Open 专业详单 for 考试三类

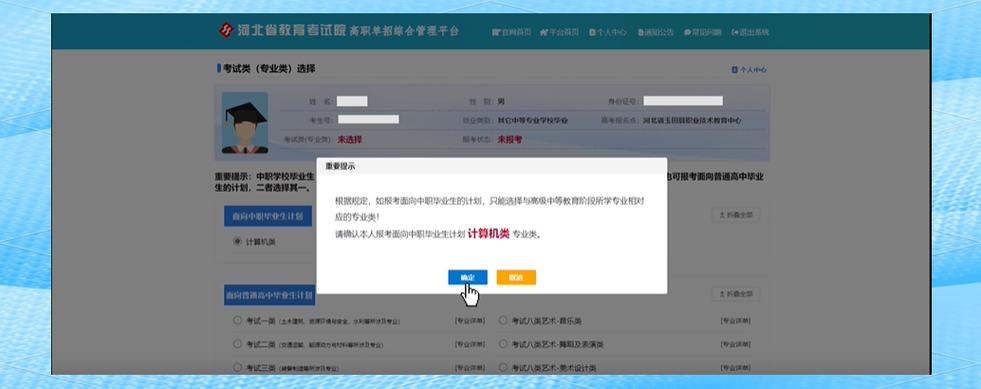tap(469, 368)
